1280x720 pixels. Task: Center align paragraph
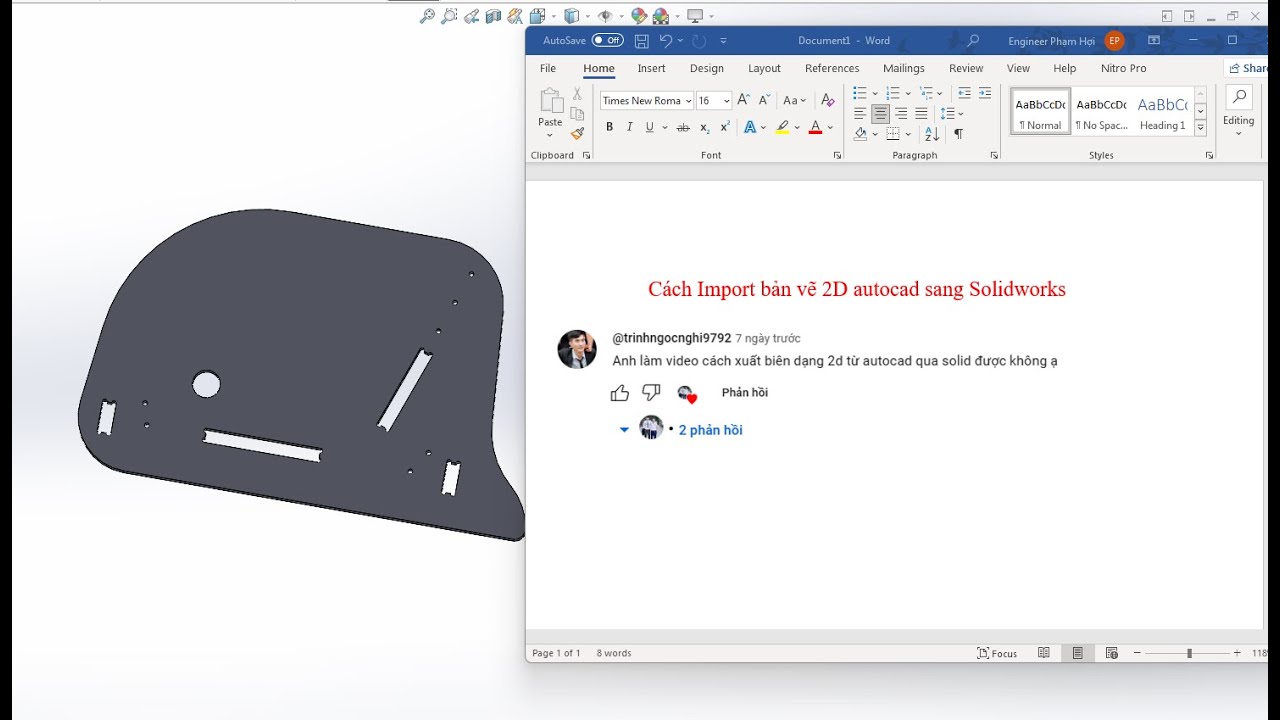coord(880,114)
